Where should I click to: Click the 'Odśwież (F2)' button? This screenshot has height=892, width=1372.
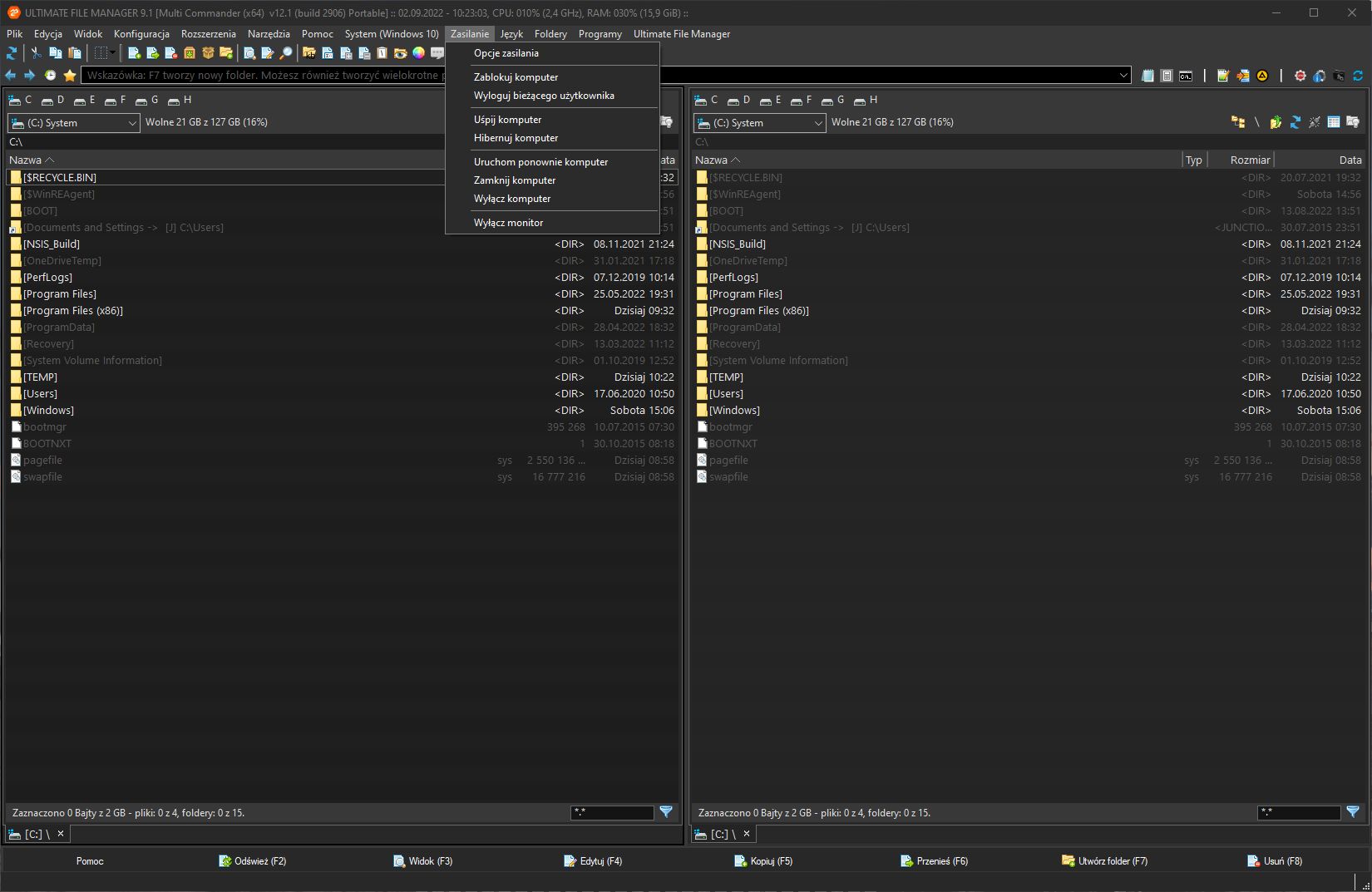click(x=253, y=861)
